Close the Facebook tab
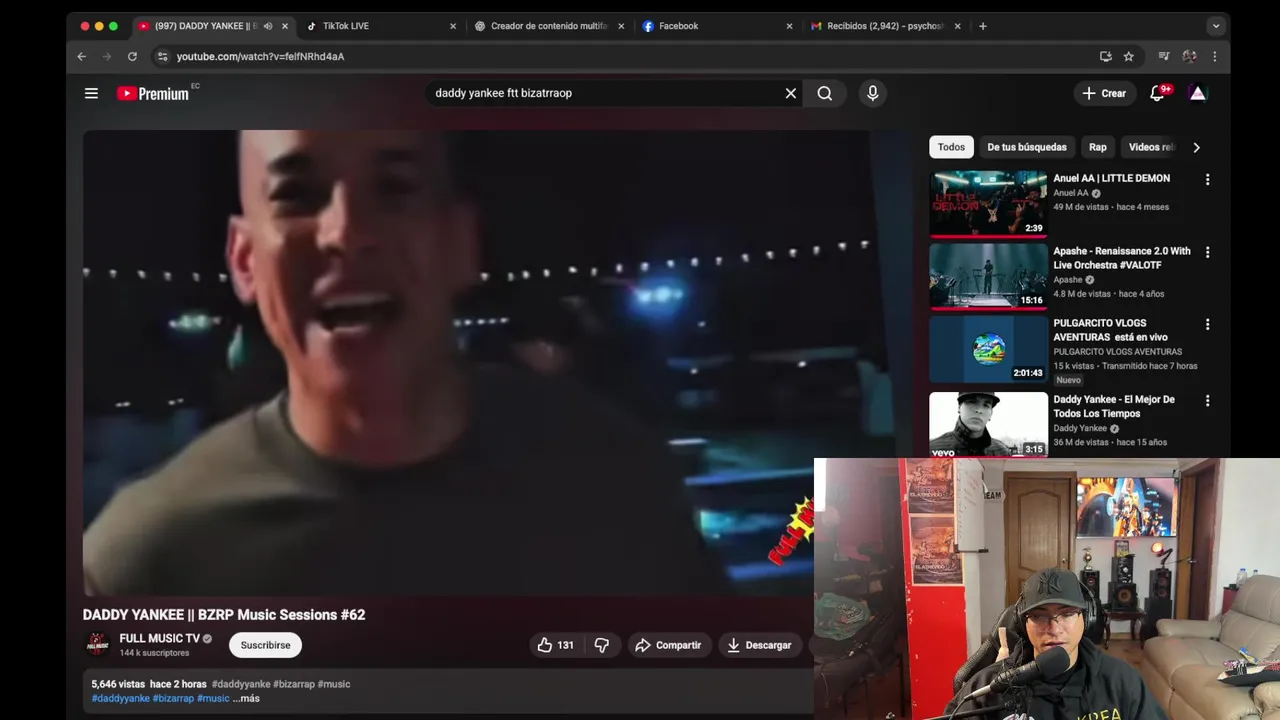Image resolution: width=1280 pixels, height=720 pixels. tap(789, 26)
